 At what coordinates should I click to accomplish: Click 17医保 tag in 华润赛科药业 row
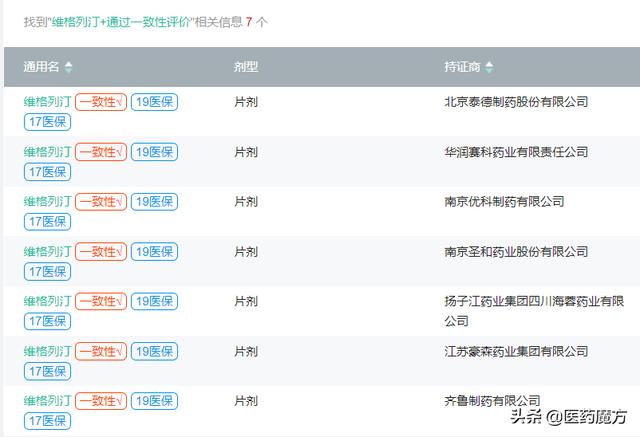47,172
